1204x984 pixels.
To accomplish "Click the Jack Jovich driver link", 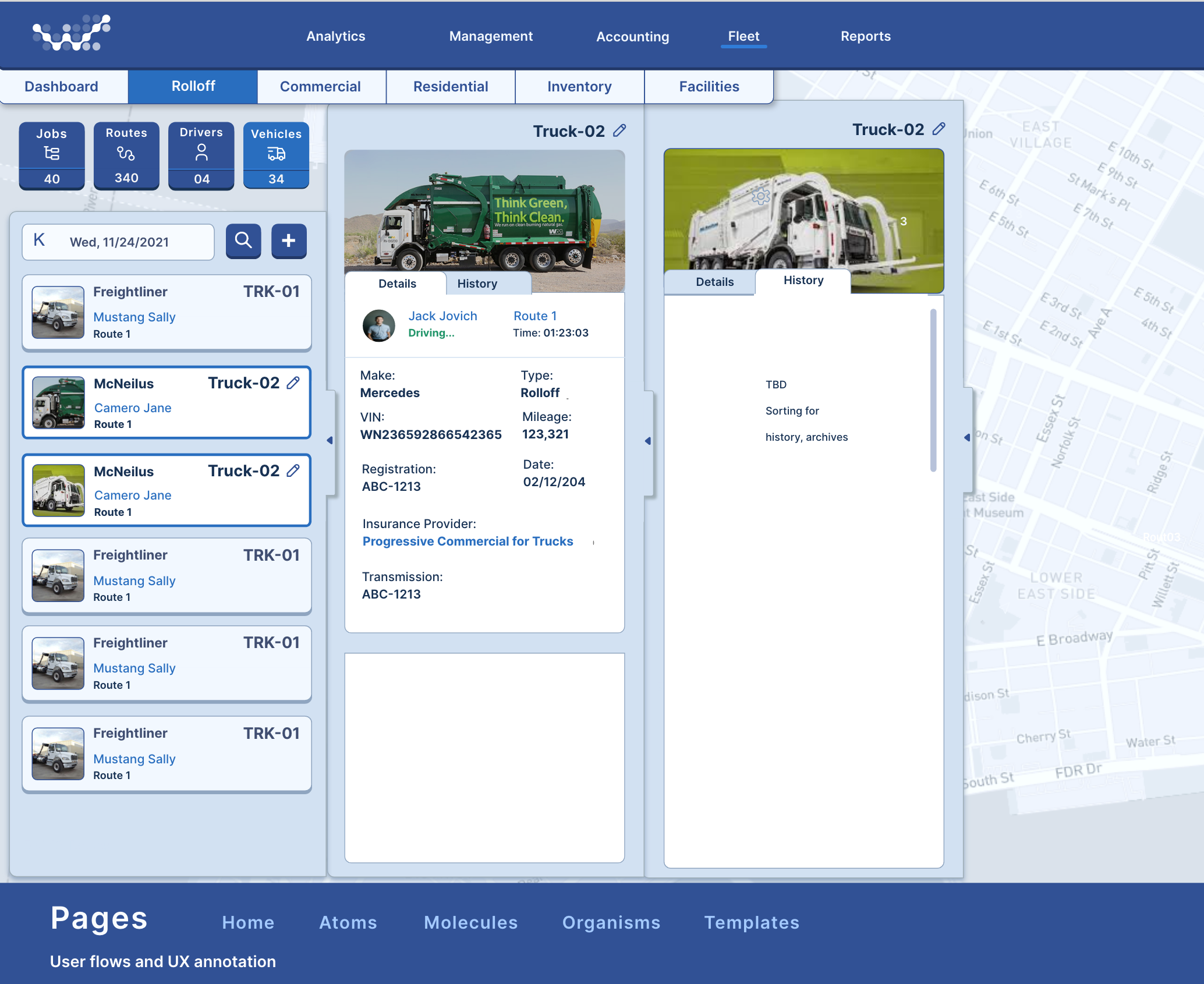I will pyautogui.click(x=442, y=316).
